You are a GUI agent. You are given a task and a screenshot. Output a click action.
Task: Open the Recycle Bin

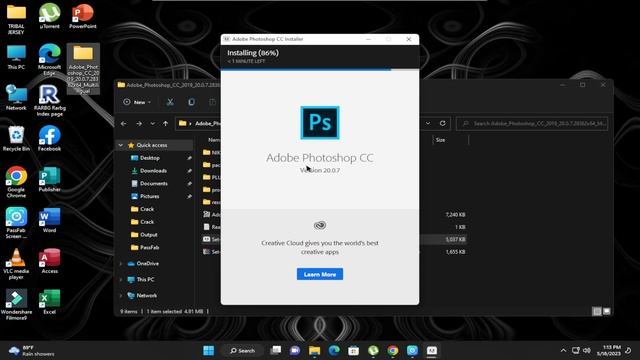(16, 139)
